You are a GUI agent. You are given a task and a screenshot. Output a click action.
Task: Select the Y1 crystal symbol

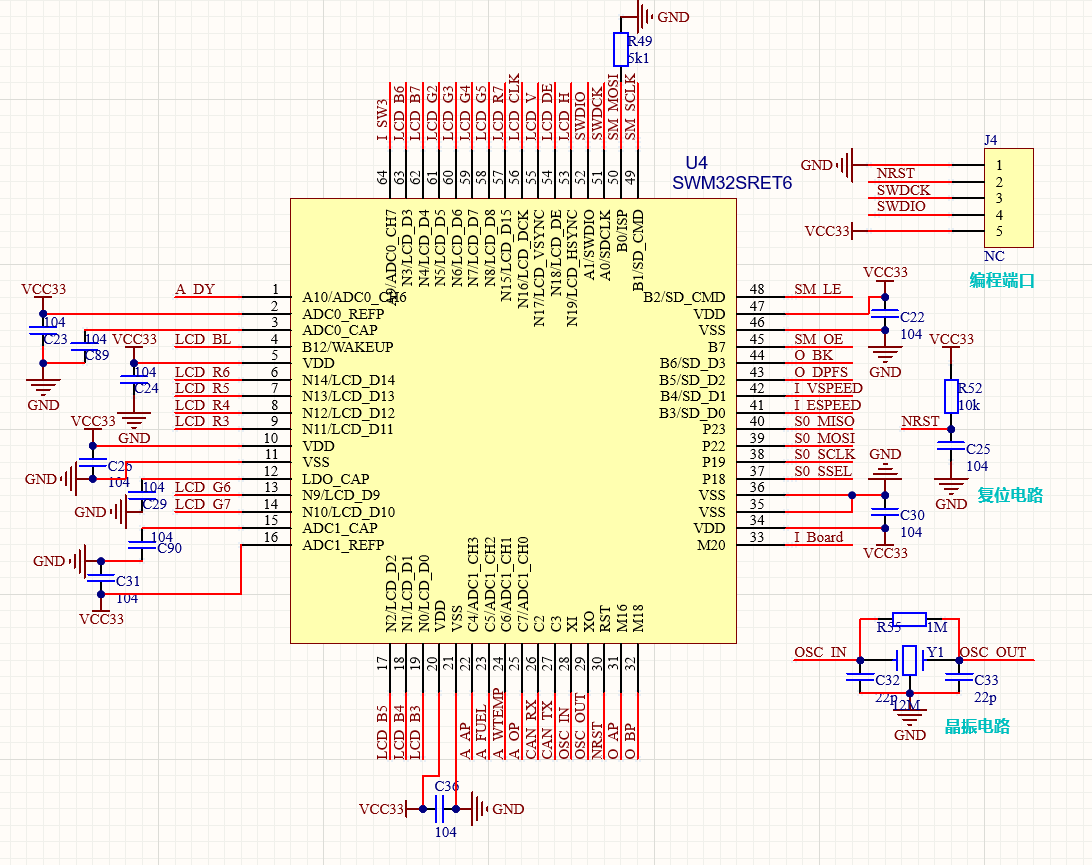910,660
